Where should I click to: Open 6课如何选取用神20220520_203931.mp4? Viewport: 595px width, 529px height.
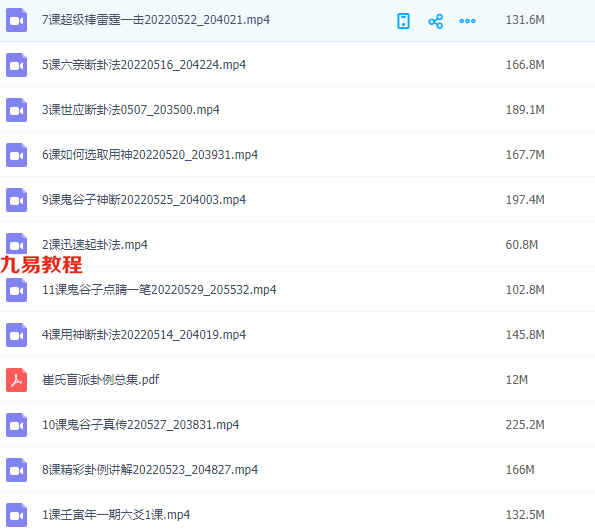150,155
